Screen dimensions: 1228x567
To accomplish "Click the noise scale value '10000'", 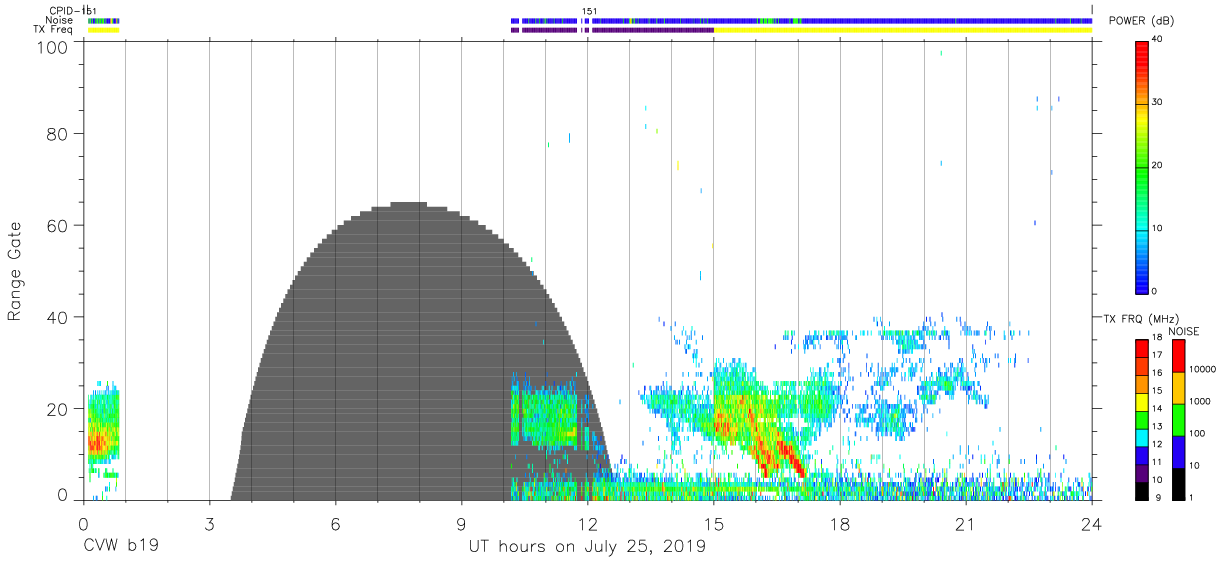I will [1202, 369].
